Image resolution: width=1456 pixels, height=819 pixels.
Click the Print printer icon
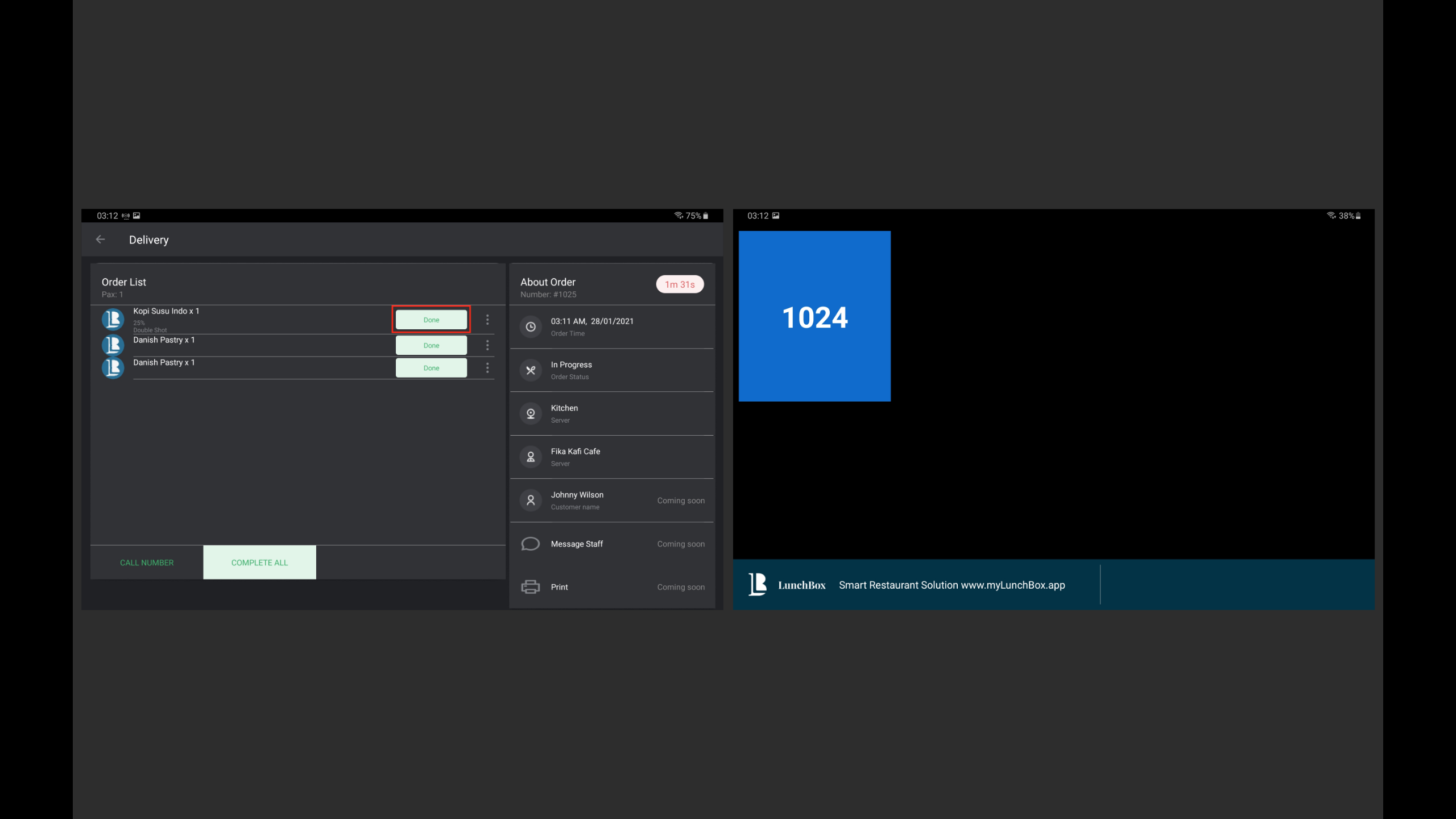point(530,587)
